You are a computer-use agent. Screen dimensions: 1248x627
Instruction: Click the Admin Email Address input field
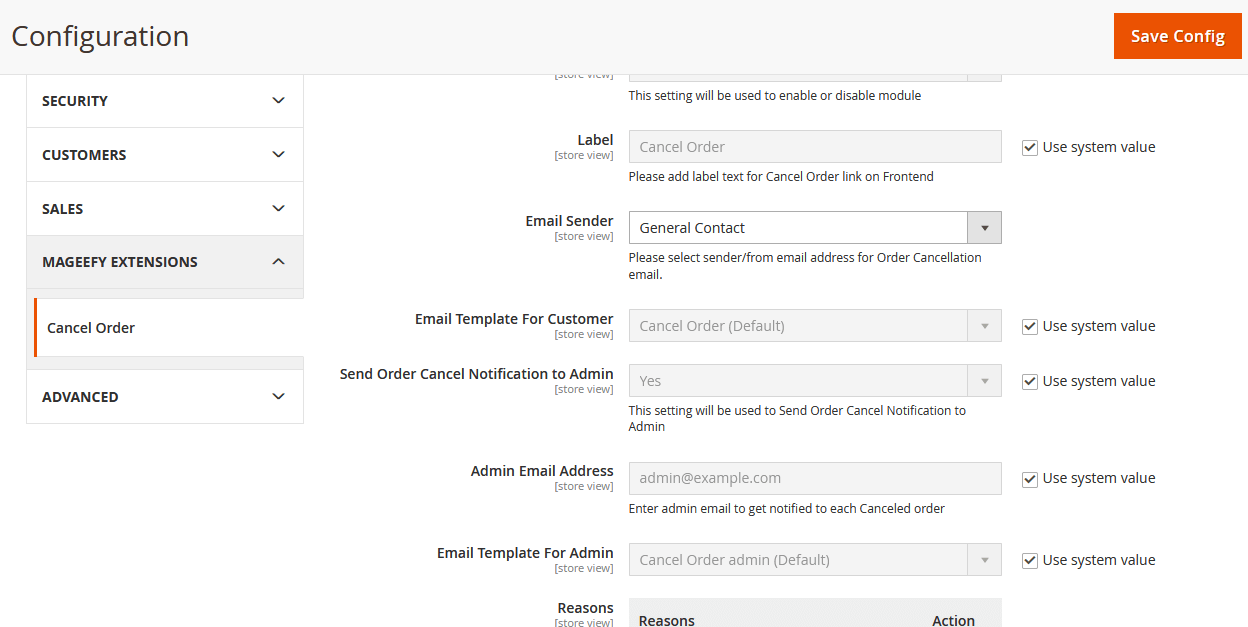click(x=815, y=478)
